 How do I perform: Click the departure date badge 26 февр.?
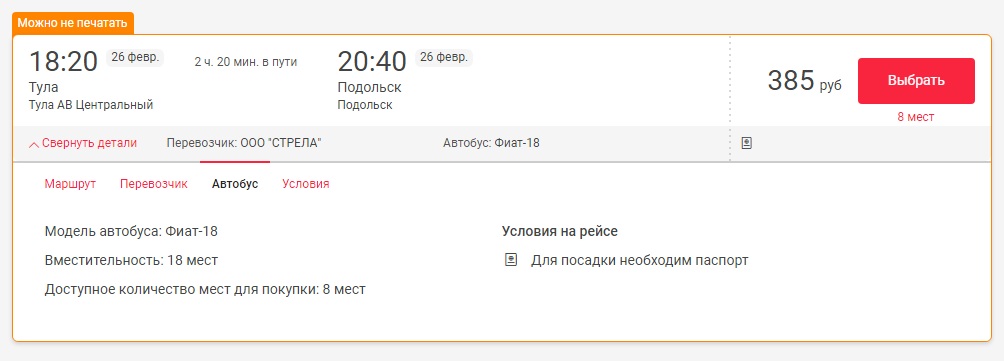point(135,58)
